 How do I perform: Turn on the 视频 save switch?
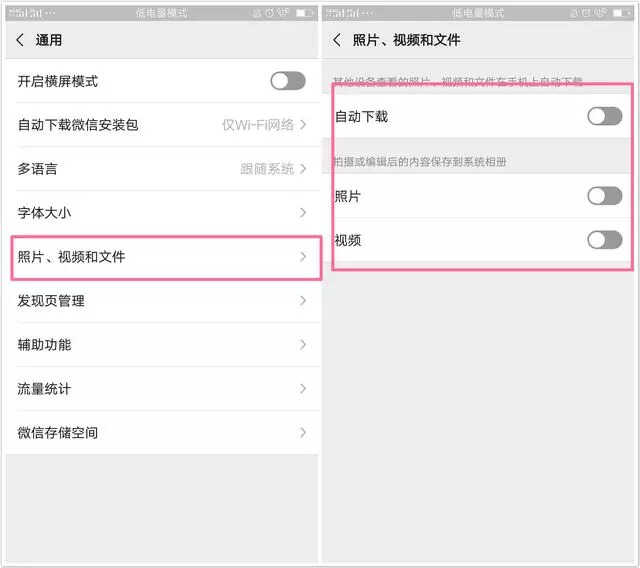click(x=605, y=240)
